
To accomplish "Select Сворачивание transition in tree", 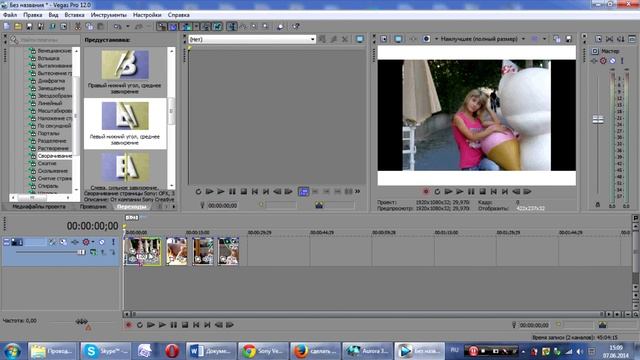I will (x=55, y=156).
